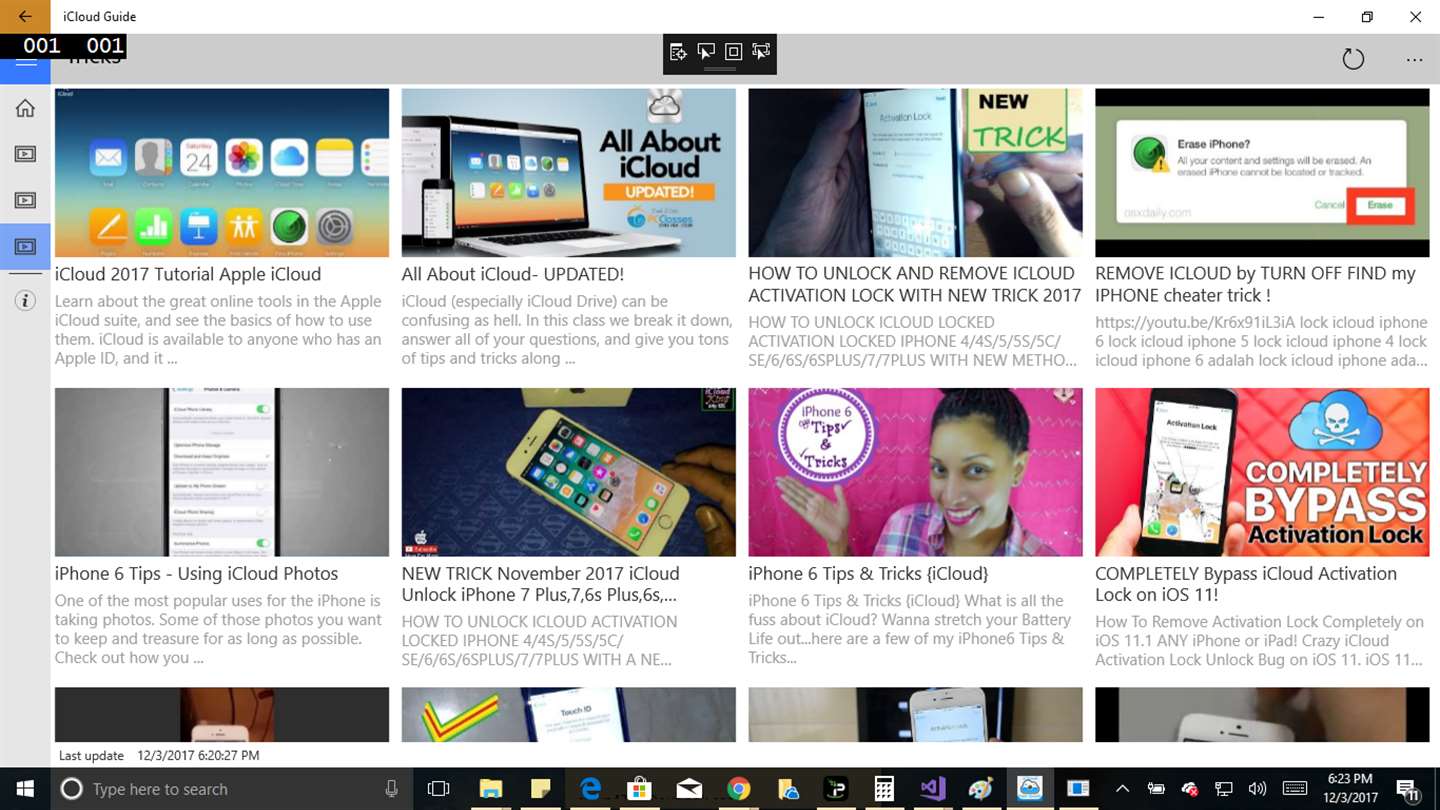Click title 'iCloud 2017 Tutorial Apple iCloud'
This screenshot has width=1440, height=810.
coord(188,274)
